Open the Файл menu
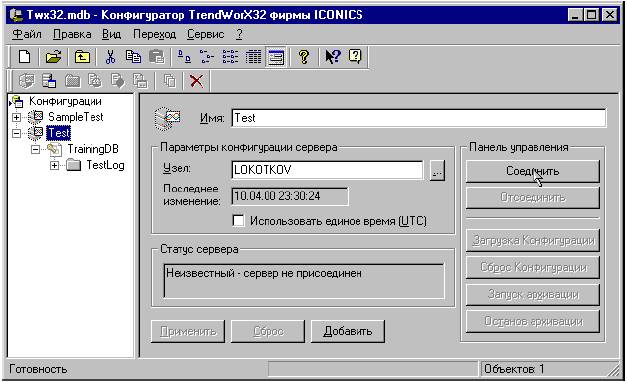Image resolution: width=627 pixels, height=382 pixels. 26,34
